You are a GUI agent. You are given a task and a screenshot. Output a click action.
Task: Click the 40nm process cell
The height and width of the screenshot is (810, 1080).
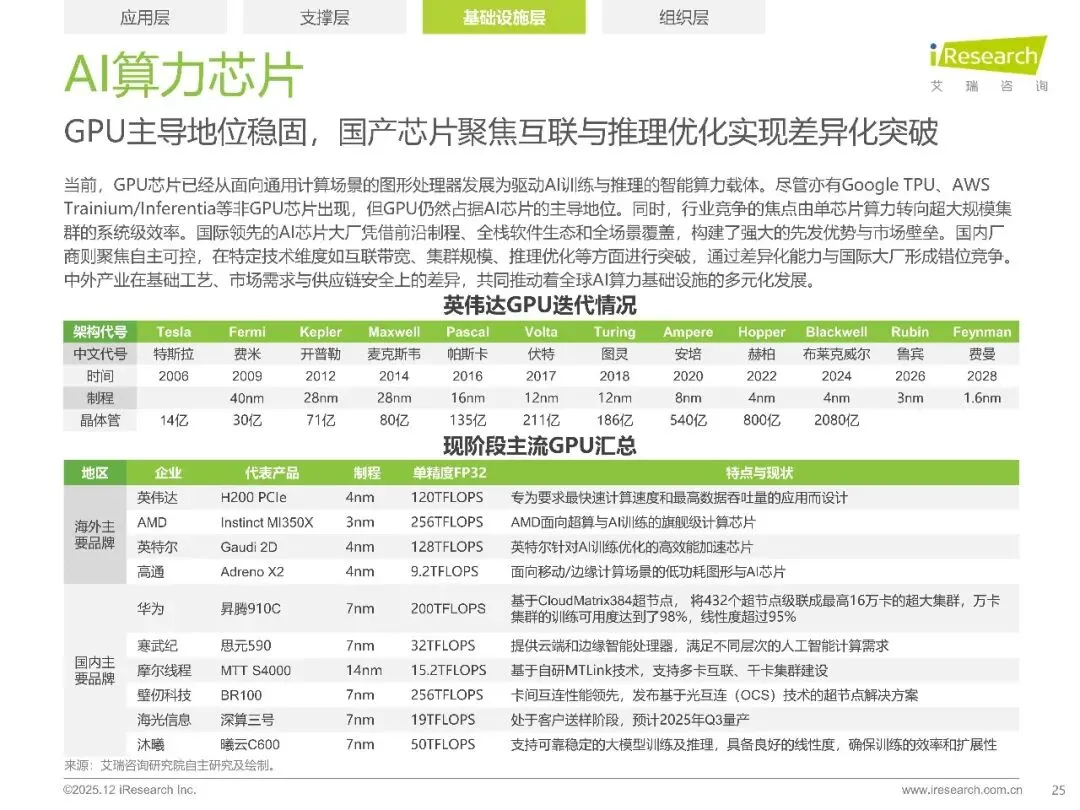pos(247,397)
